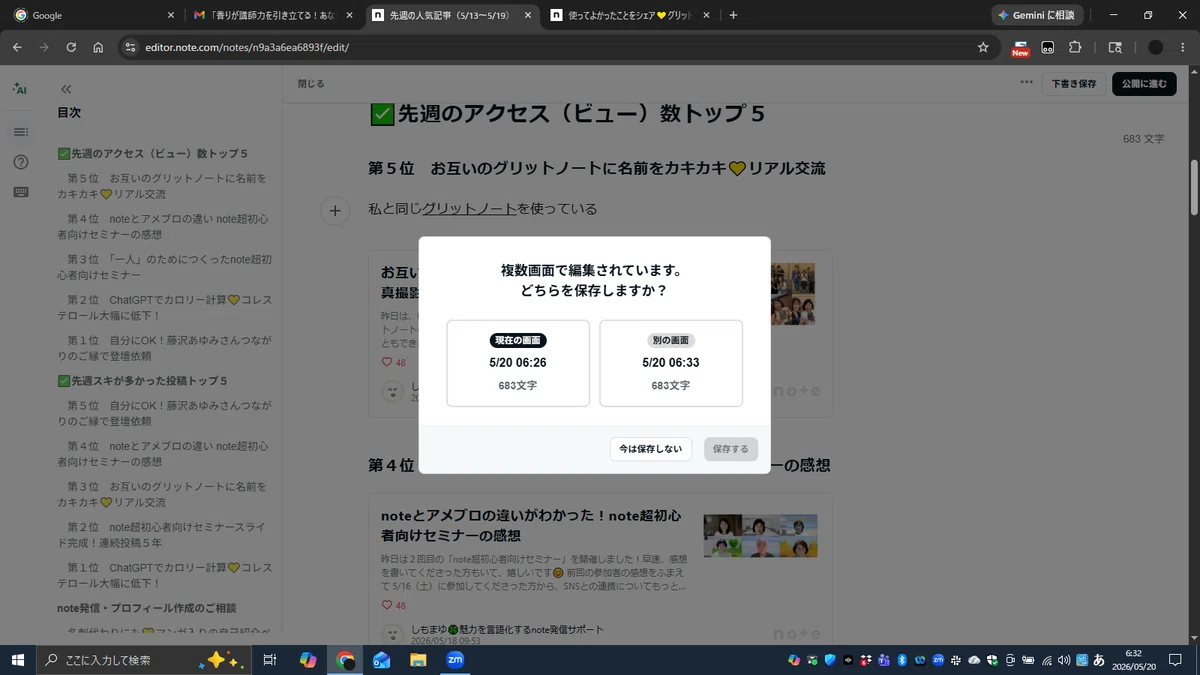Jump to 先週のアクセス（ビュー）数トップ５ in sidebar
The width and height of the screenshot is (1200, 675).
coord(153,153)
